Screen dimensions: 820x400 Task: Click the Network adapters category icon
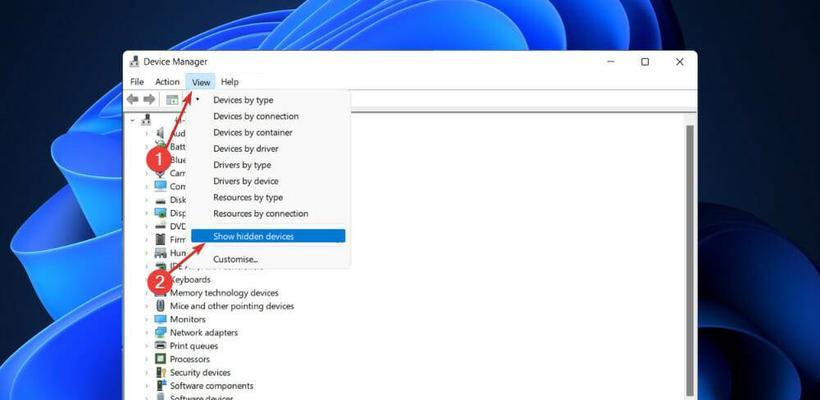tap(161, 333)
